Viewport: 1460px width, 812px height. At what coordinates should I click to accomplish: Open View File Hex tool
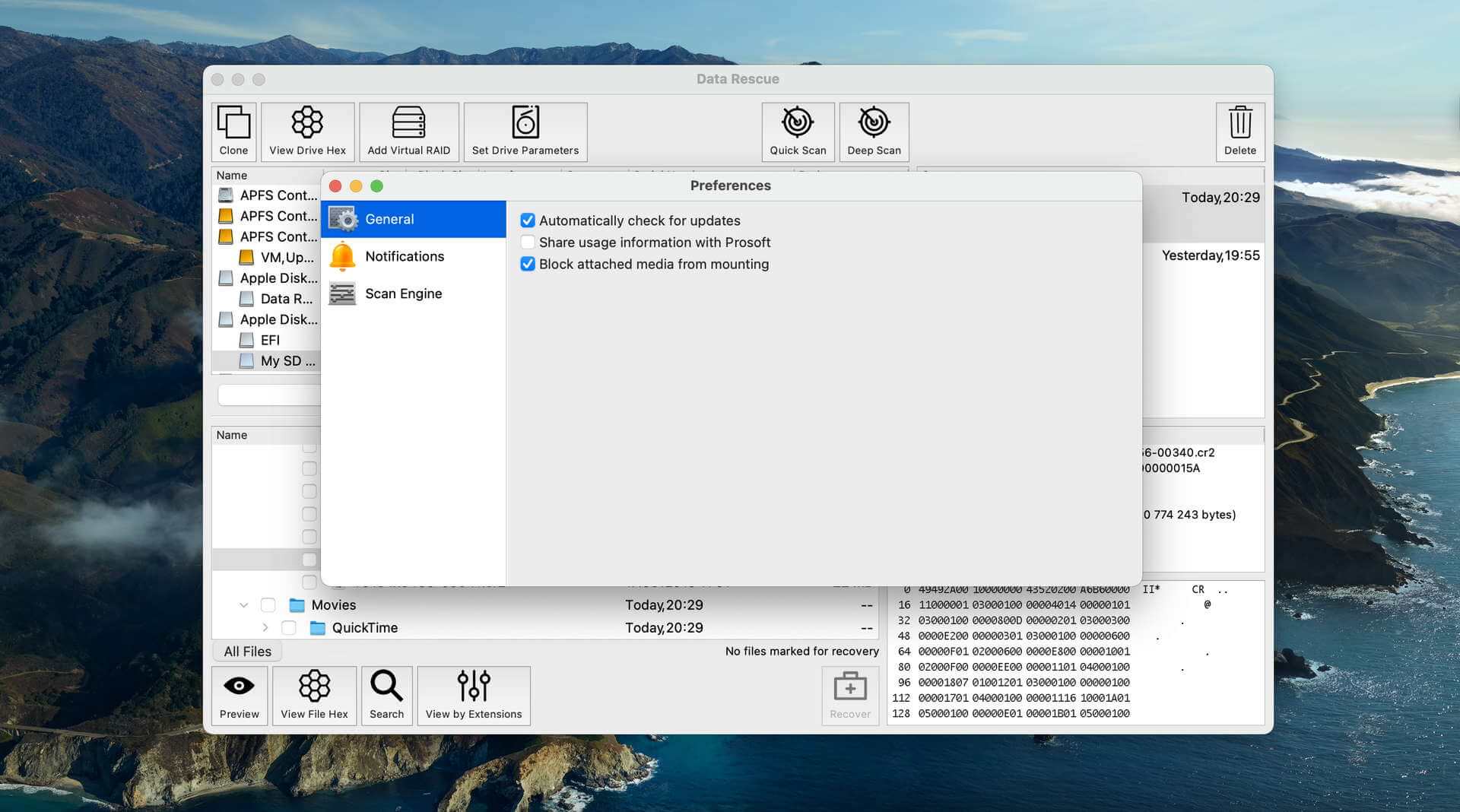(x=314, y=695)
